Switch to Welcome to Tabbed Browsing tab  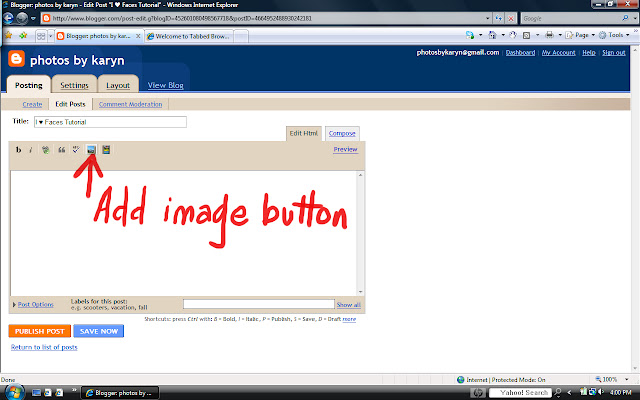point(189,36)
